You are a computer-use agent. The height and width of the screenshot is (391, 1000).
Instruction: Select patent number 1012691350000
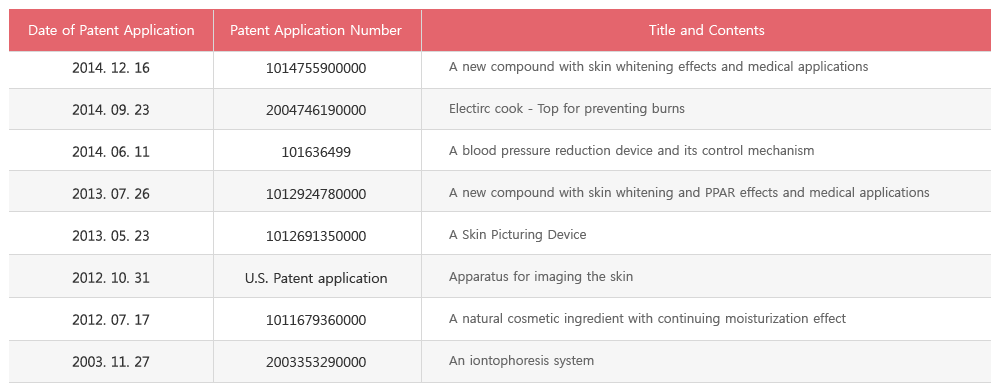point(316,236)
